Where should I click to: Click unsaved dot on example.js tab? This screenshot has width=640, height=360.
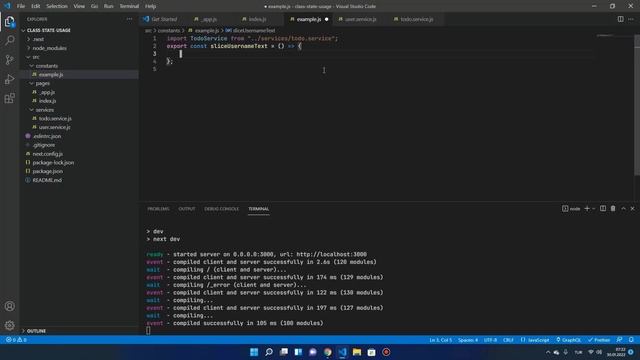(x=327, y=19)
